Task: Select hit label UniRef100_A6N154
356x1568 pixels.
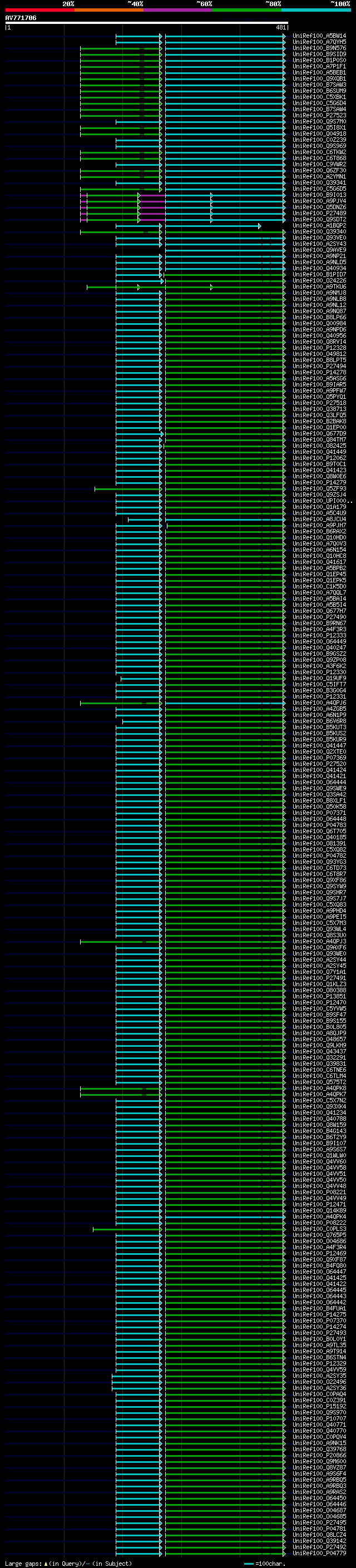Action: click(319, 550)
